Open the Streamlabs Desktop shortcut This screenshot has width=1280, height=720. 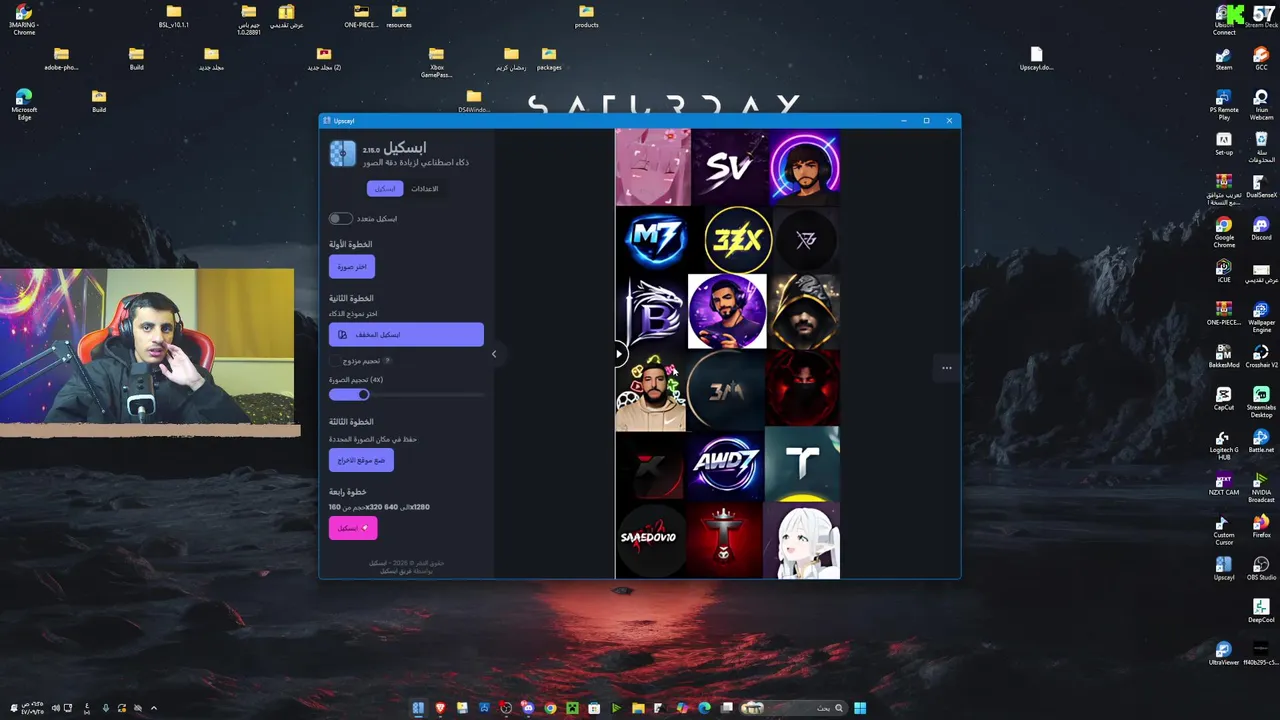tap(1261, 402)
